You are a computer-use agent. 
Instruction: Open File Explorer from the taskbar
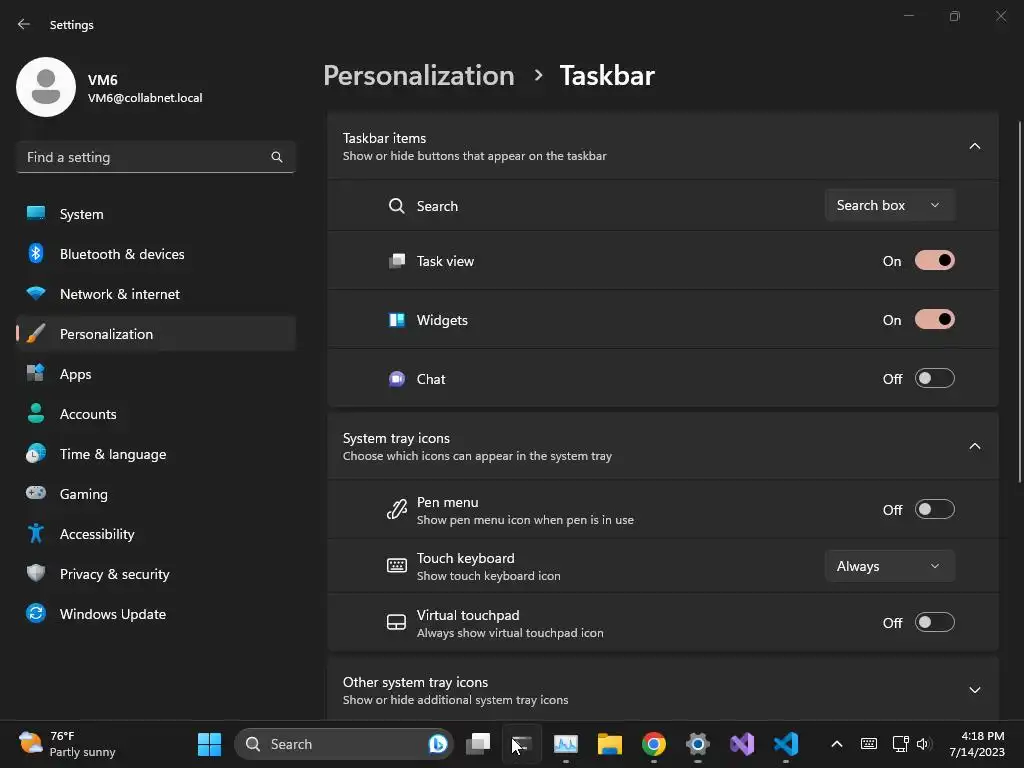(x=609, y=744)
